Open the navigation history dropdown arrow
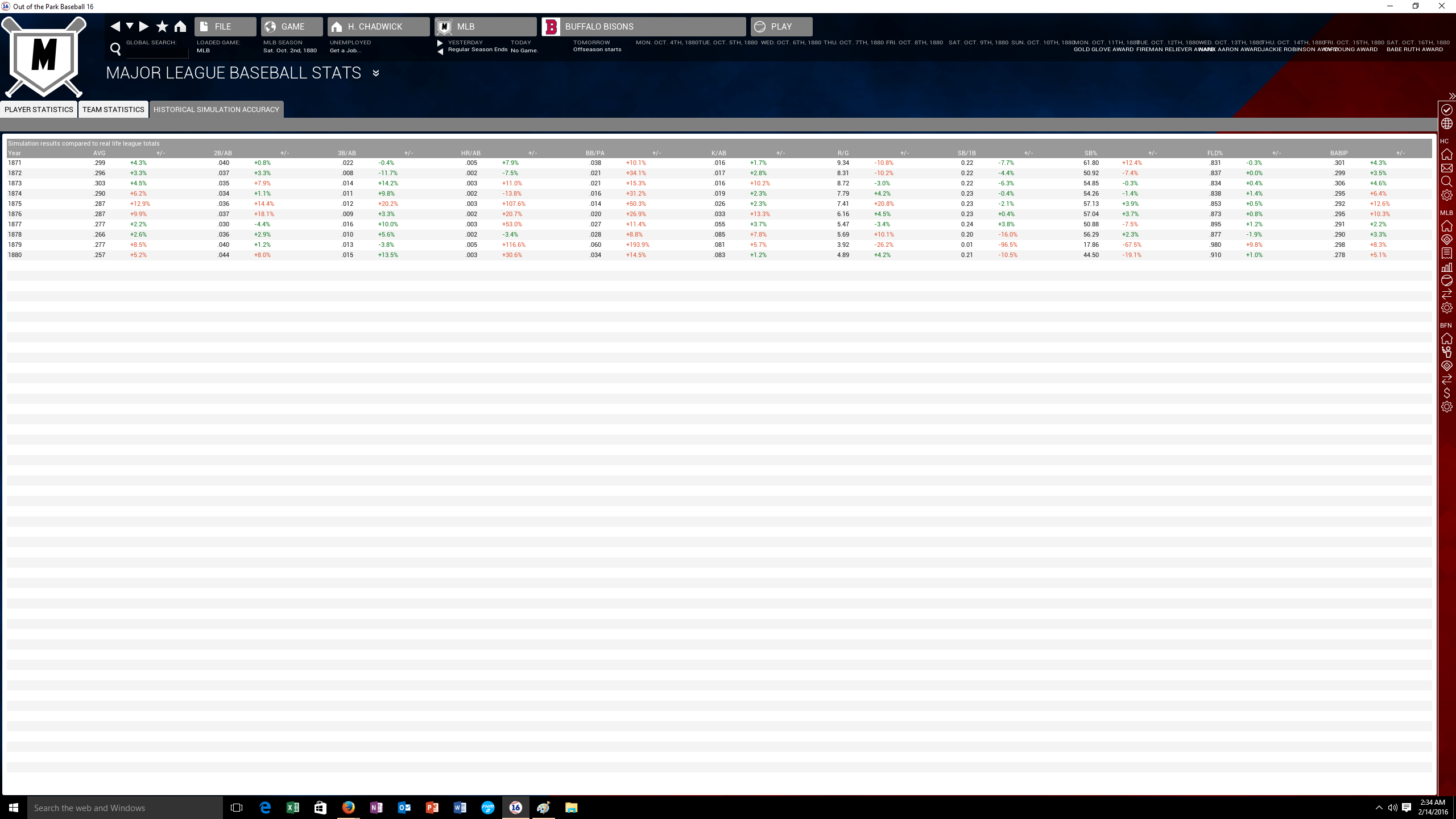The image size is (1456, 819). 130,26
